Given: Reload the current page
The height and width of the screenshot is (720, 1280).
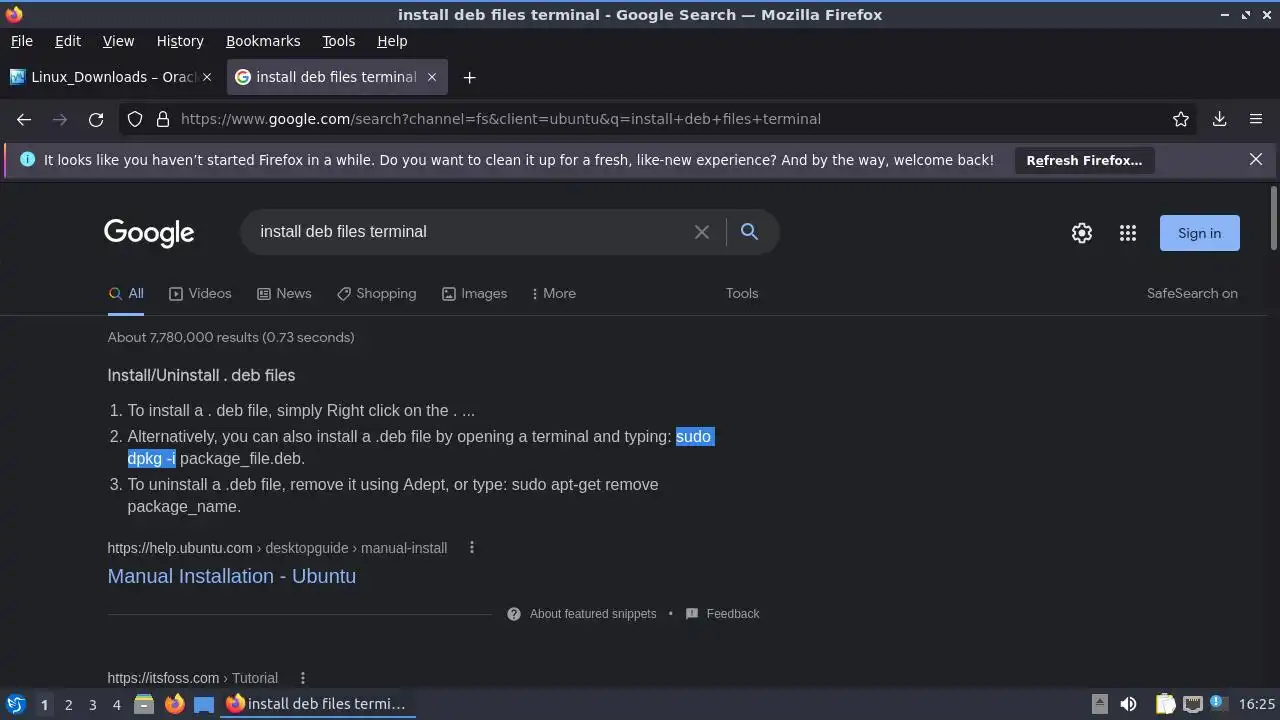Looking at the screenshot, I should coord(96,119).
